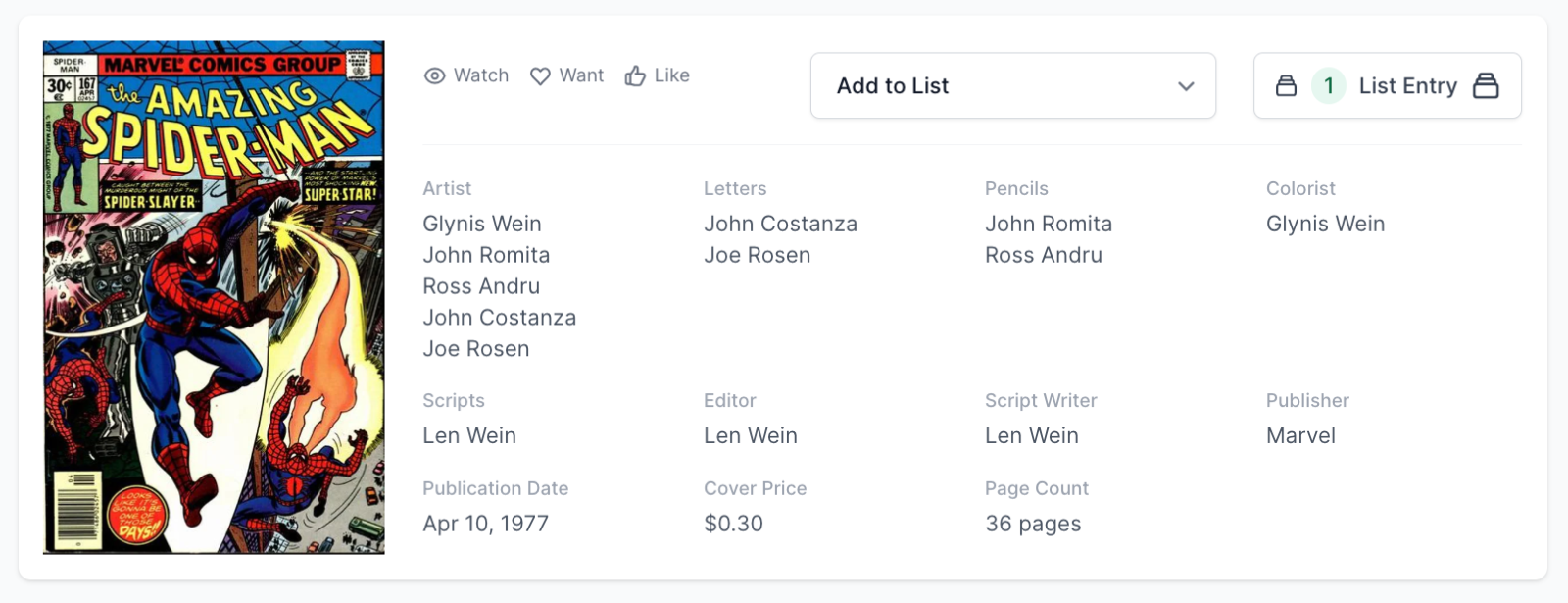The image size is (1568, 603).
Task: Open Len Wein under Editor
Action: coord(750,435)
